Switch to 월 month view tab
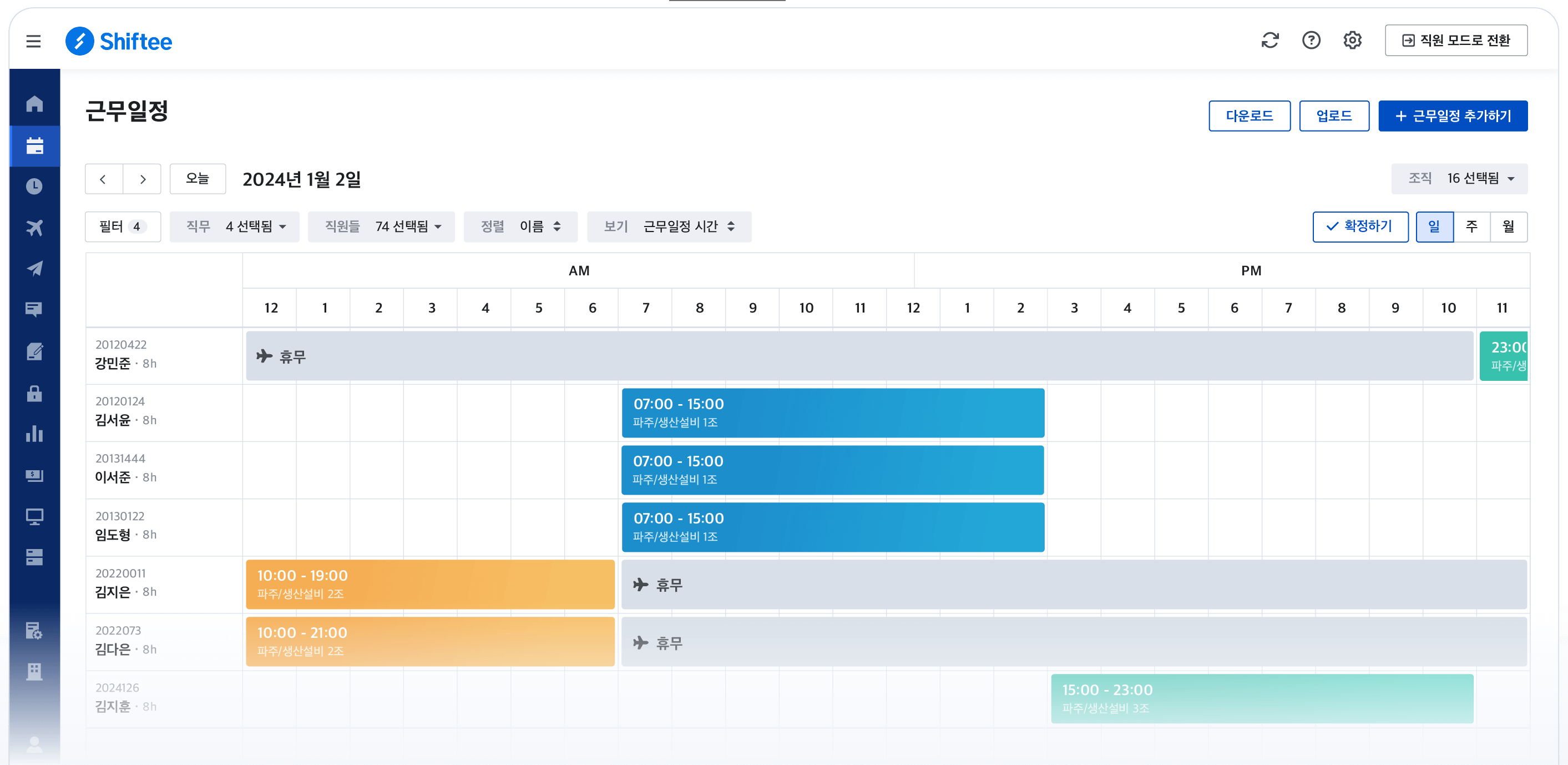1568x765 pixels. [1508, 227]
